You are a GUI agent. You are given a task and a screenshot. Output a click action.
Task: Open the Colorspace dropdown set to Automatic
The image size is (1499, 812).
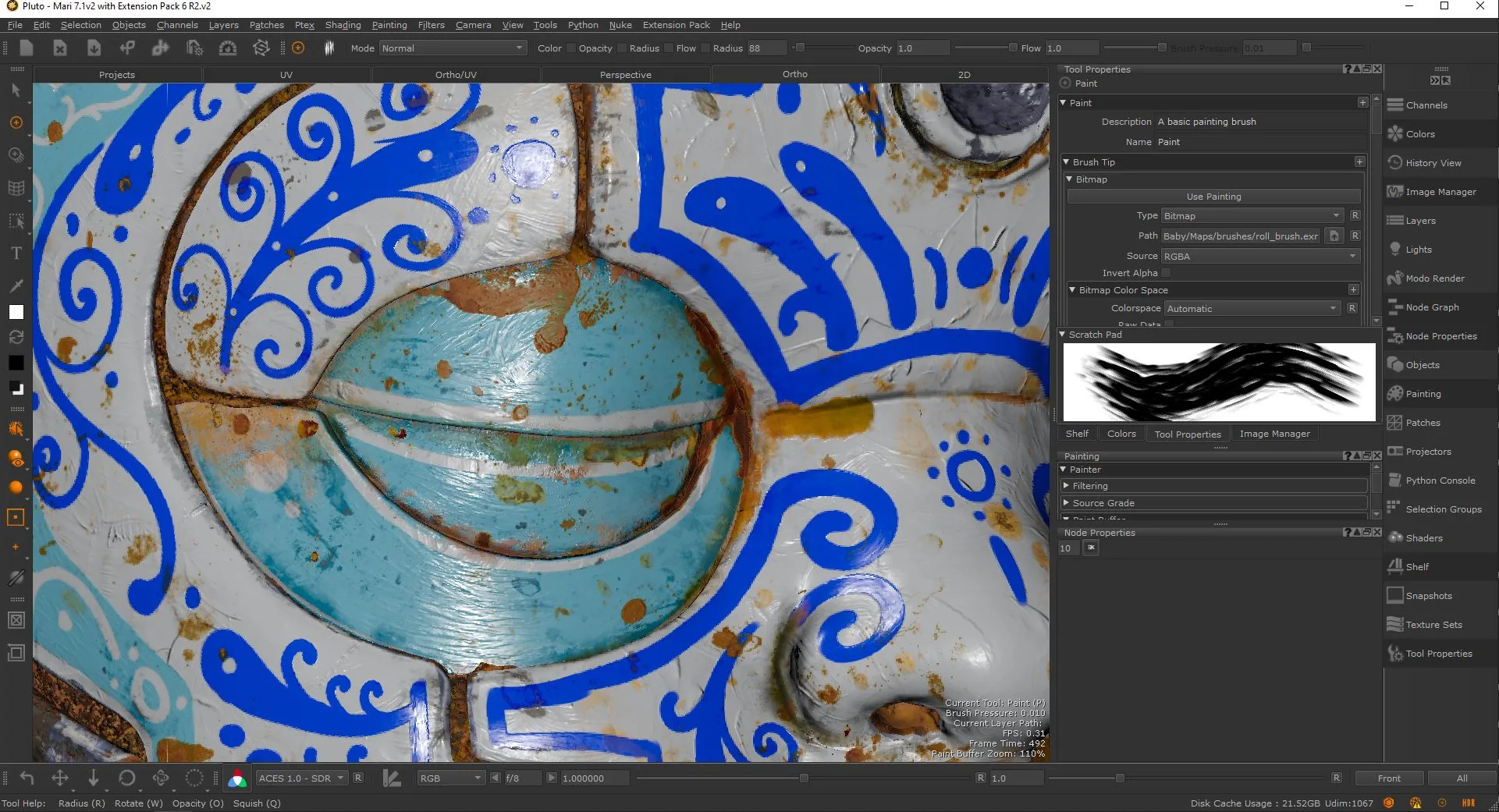click(x=1252, y=309)
